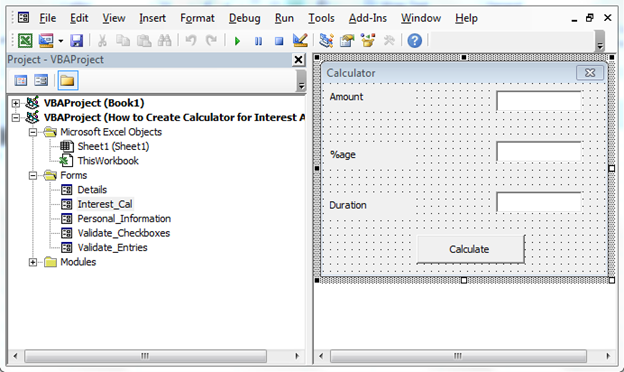This screenshot has width=624, height=372.
Task: Select Sheet1 (Sheet1) in the project tree
Action: (x=113, y=146)
